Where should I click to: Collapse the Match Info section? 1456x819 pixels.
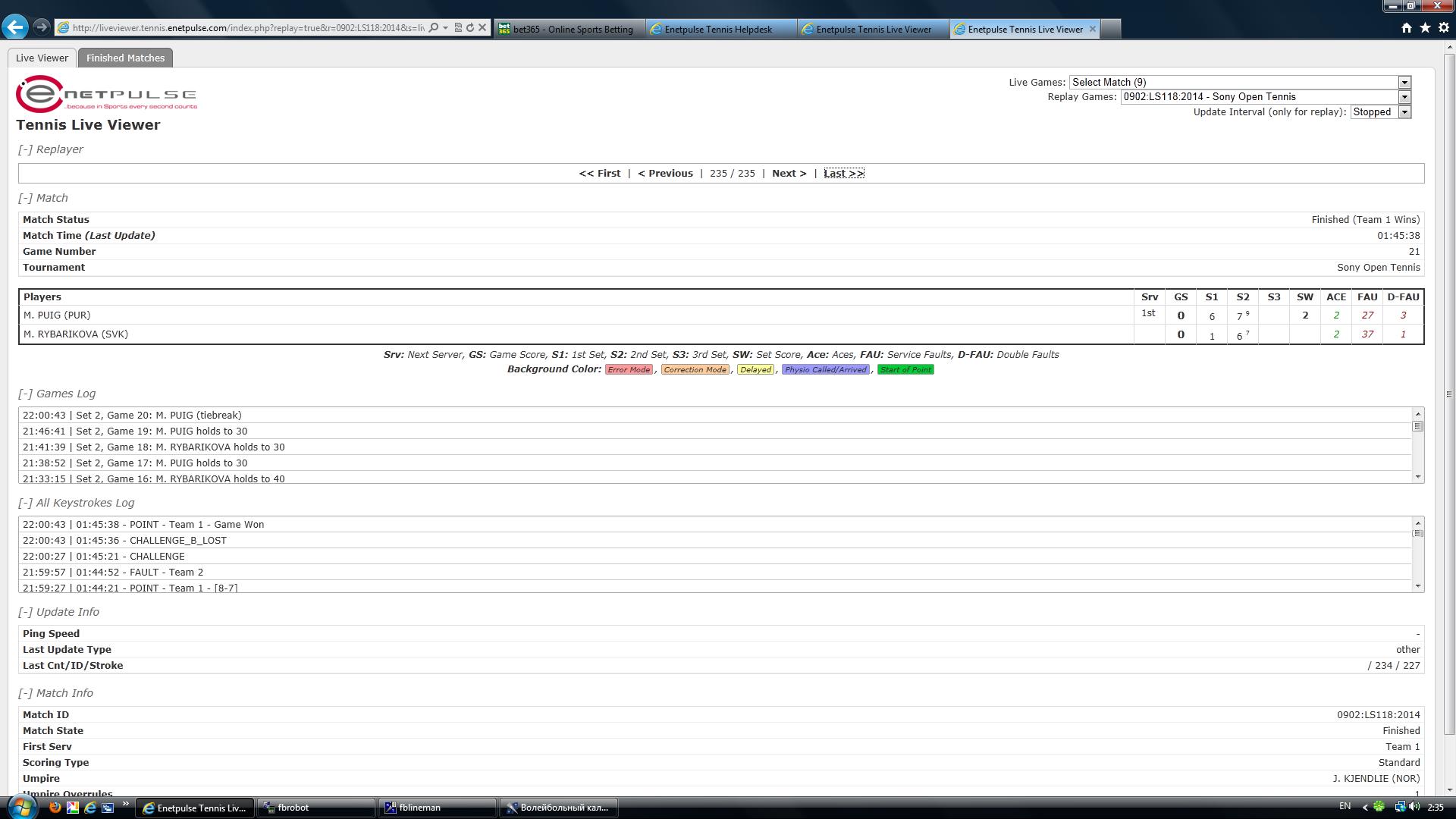click(x=26, y=693)
